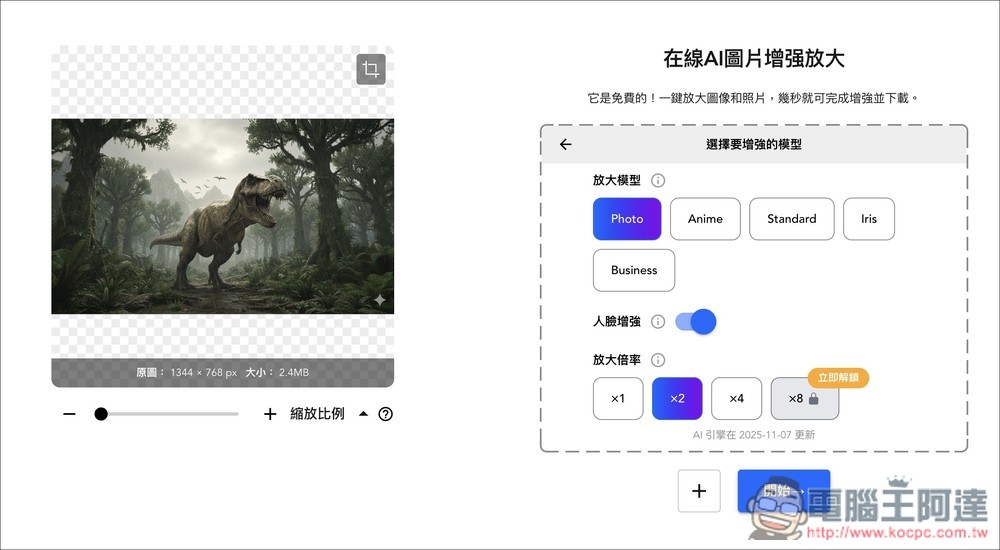This screenshot has width=1000, height=550.
Task: Select the Anime enlargement model
Action: point(705,219)
